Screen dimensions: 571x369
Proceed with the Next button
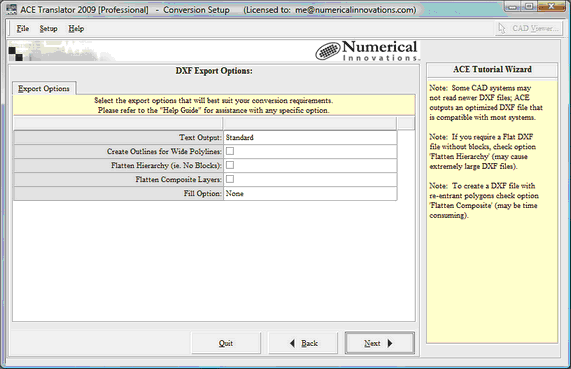click(379, 343)
